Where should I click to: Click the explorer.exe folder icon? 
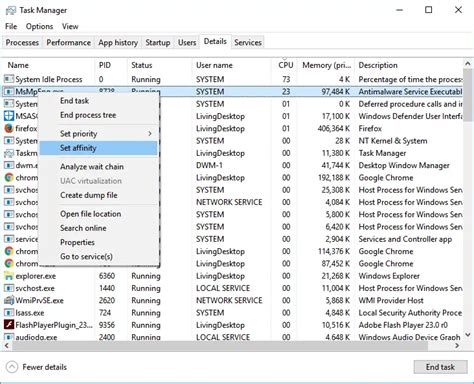point(9,276)
